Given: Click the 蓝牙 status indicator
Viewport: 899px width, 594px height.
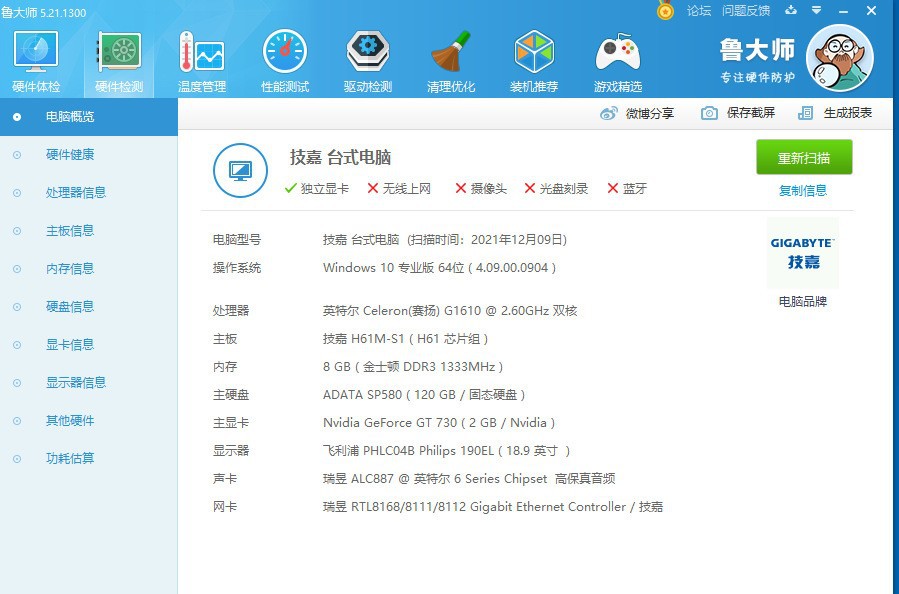Looking at the screenshot, I should tap(626, 188).
